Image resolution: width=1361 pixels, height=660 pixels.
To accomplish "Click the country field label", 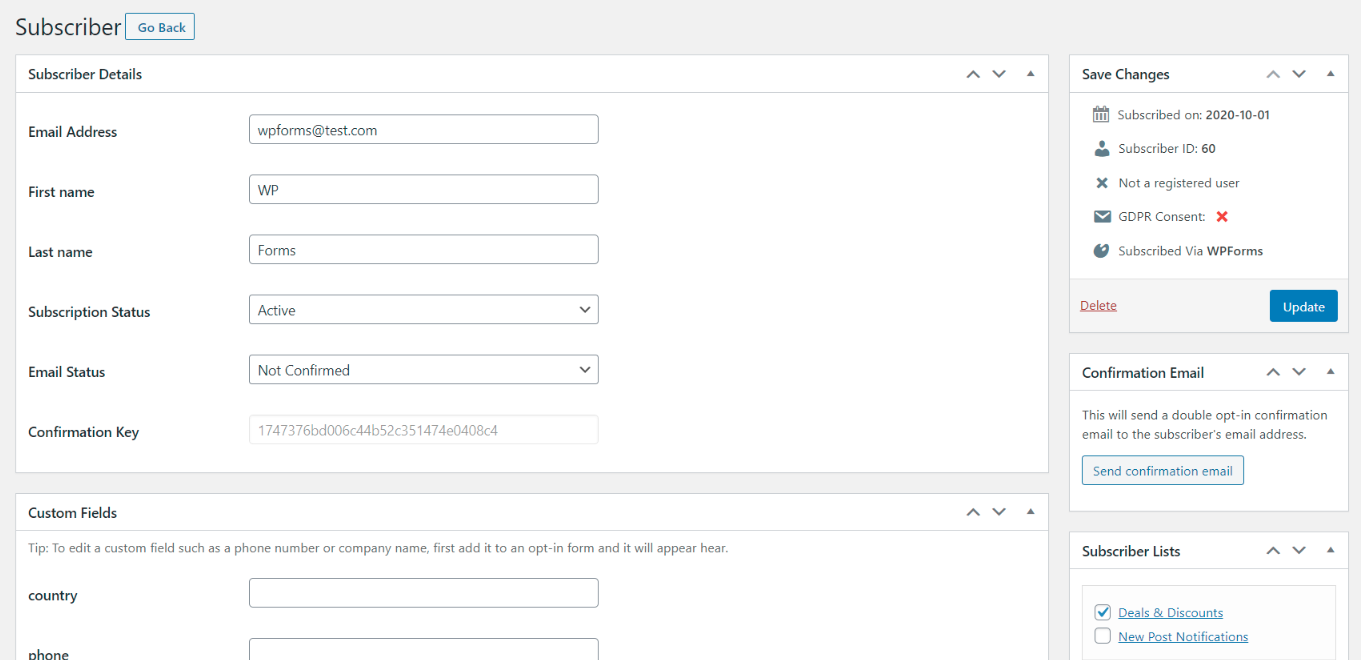I will (x=53, y=596).
